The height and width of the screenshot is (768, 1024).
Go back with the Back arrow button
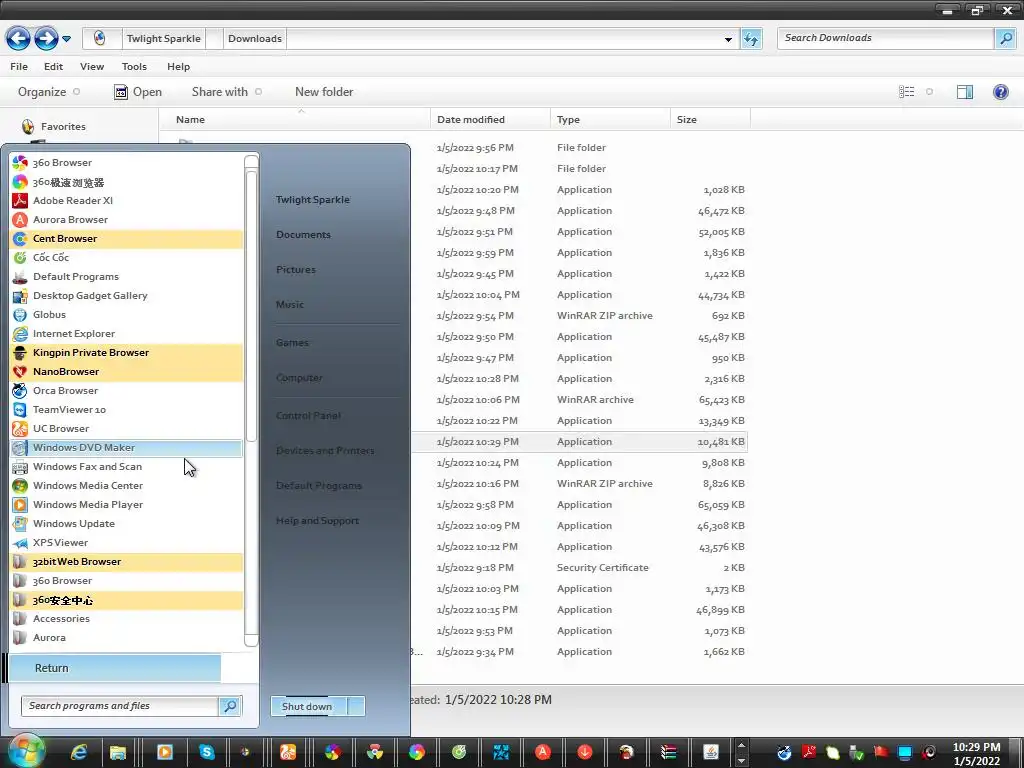pyautogui.click(x=18, y=39)
